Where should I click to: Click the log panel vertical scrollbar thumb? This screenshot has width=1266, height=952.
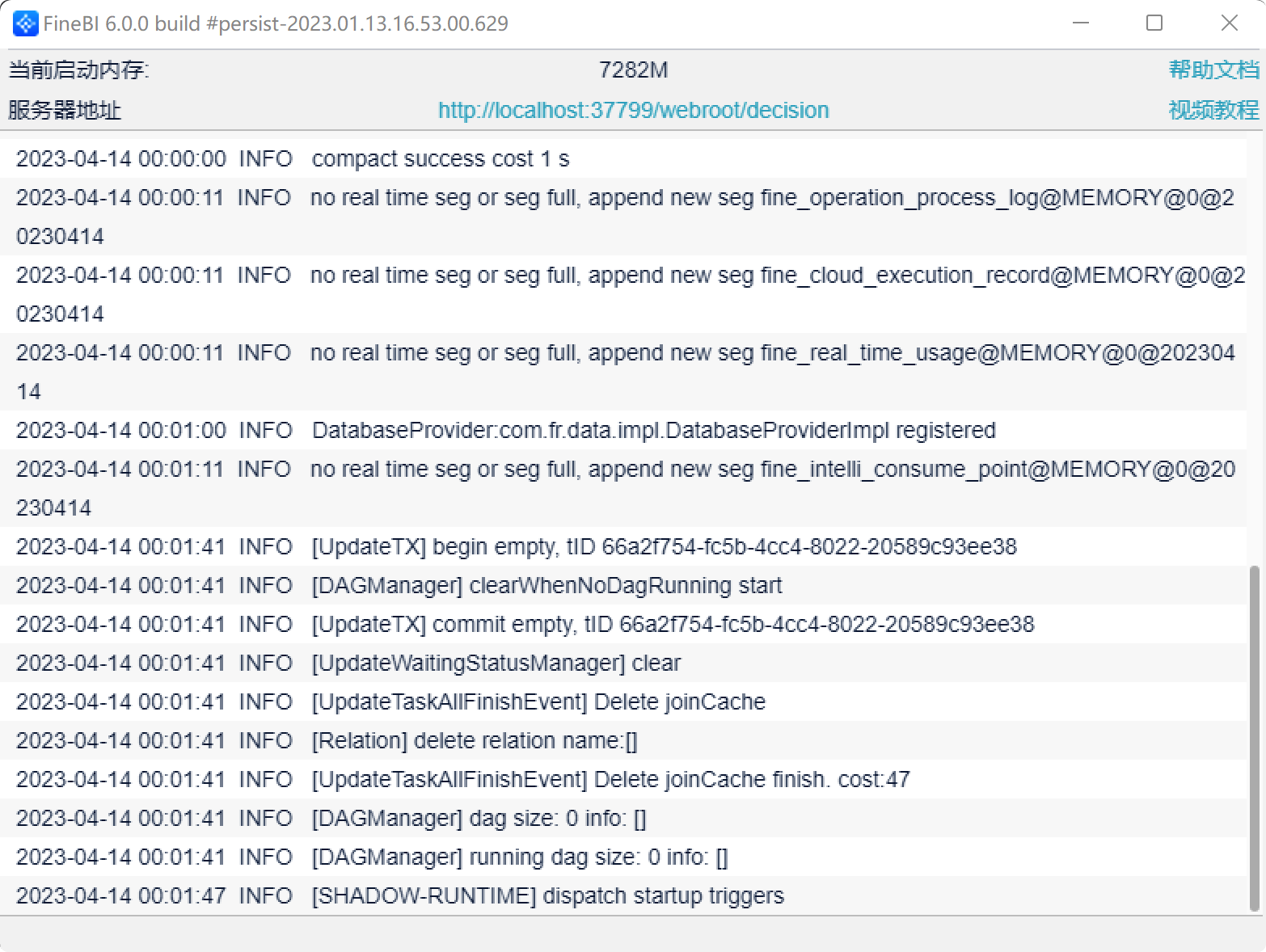[x=1255, y=739]
